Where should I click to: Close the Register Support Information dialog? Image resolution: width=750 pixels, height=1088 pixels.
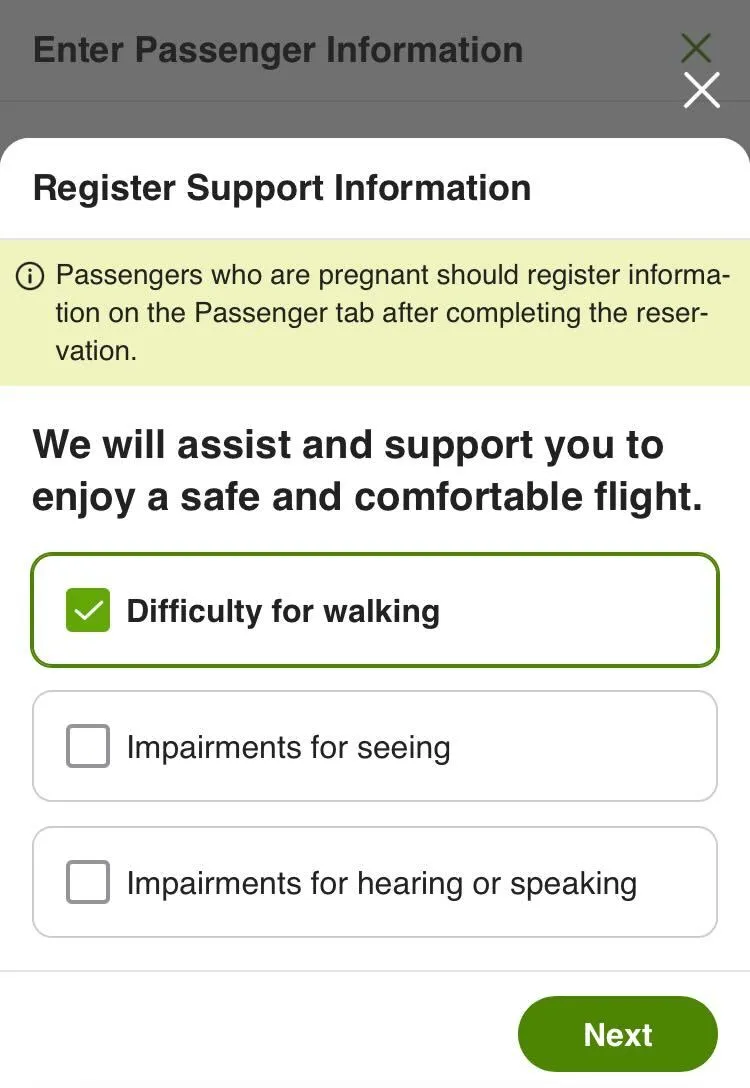701,90
